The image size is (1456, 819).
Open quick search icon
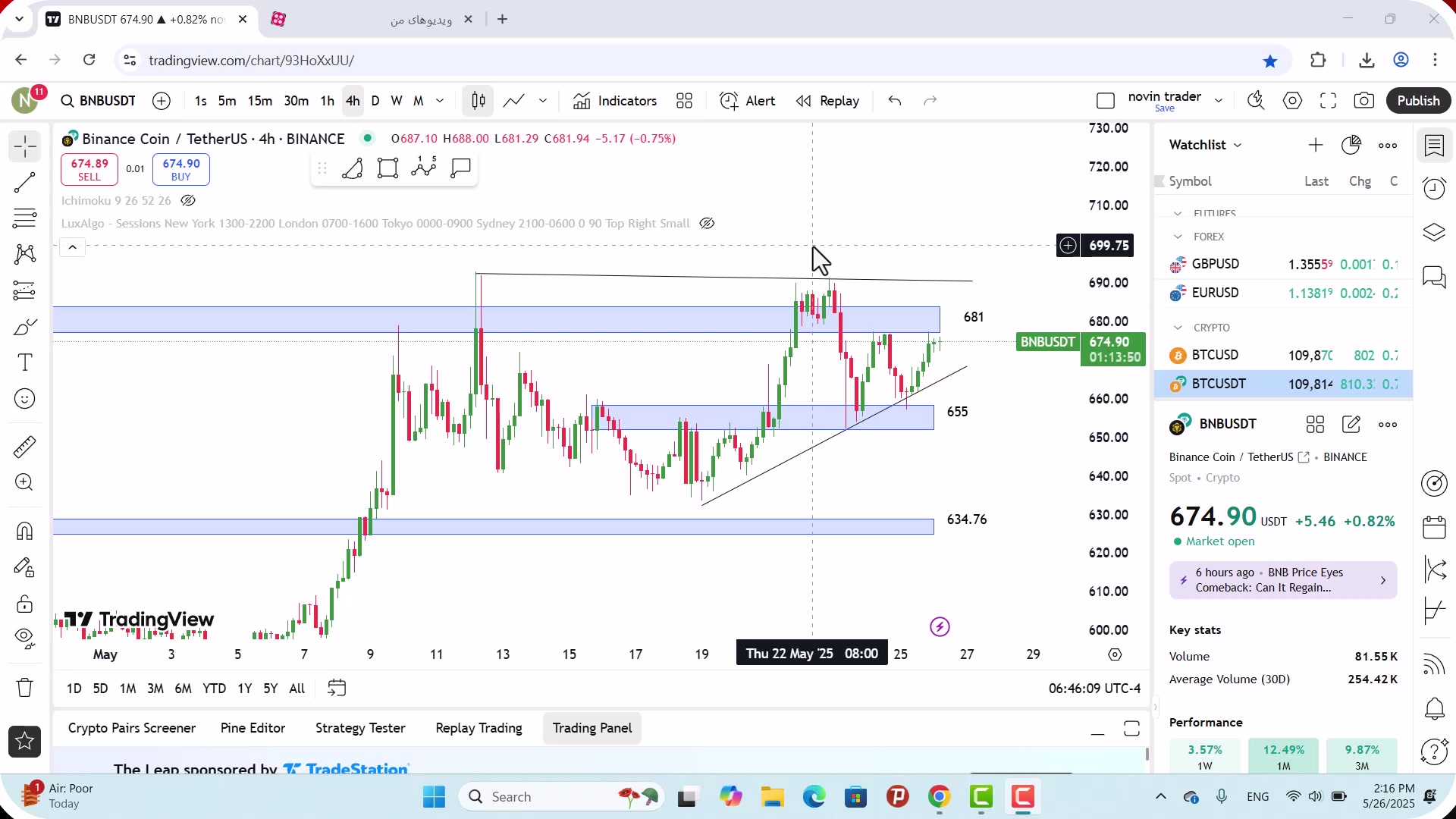coord(1256,101)
